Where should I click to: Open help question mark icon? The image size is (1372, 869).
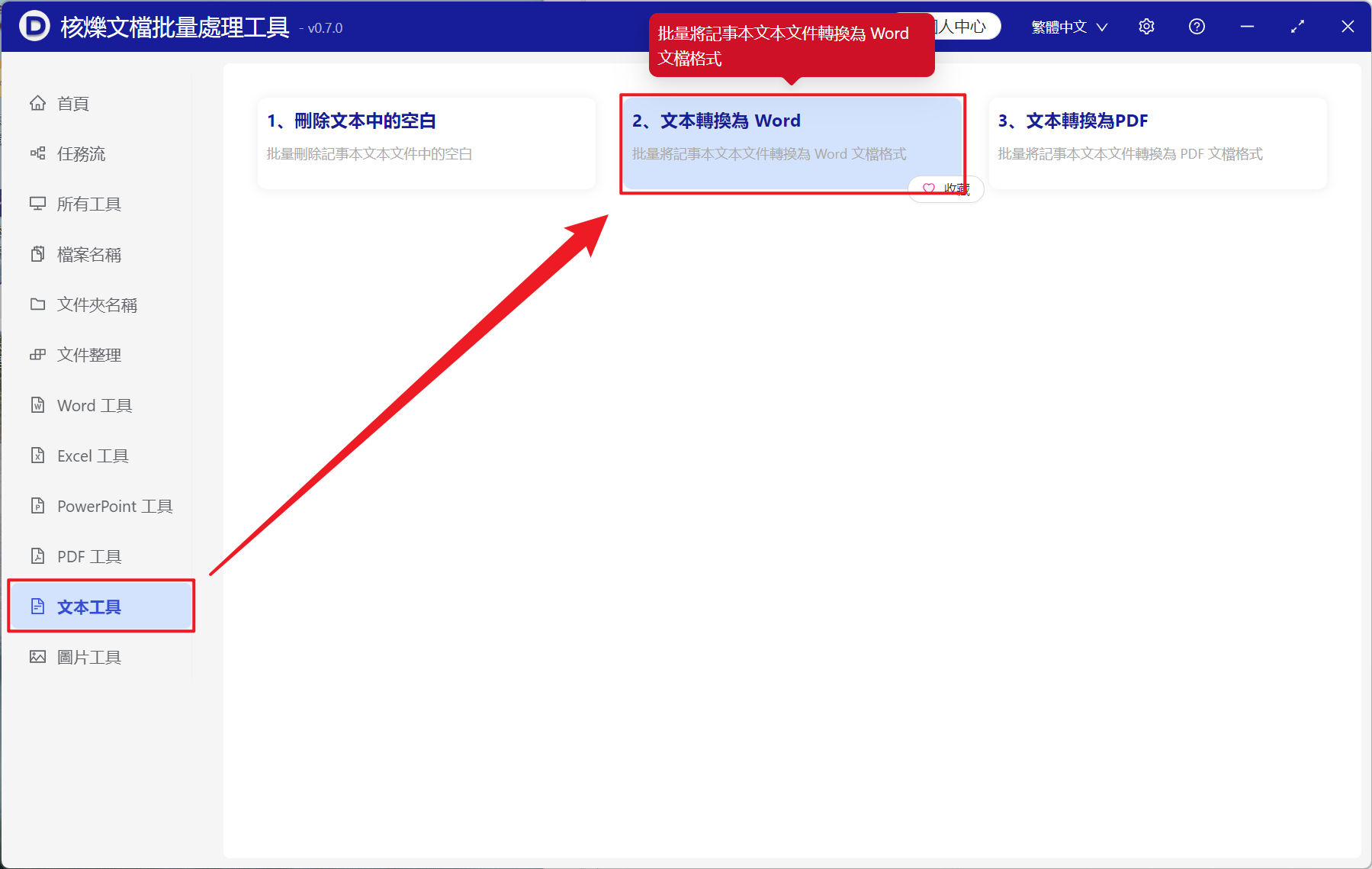tap(1197, 27)
